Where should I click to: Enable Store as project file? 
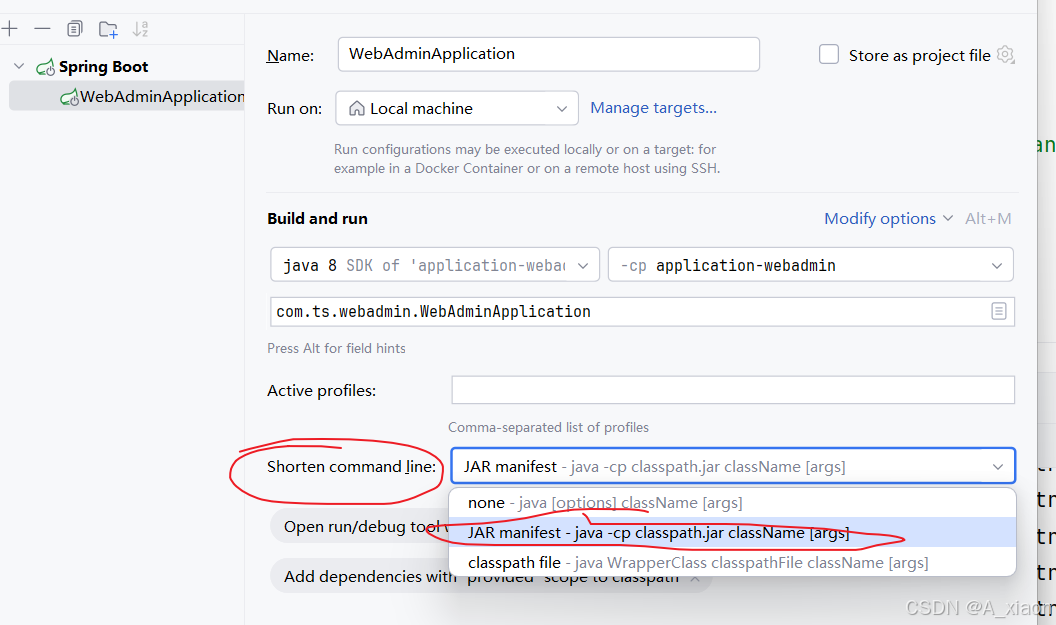829,55
